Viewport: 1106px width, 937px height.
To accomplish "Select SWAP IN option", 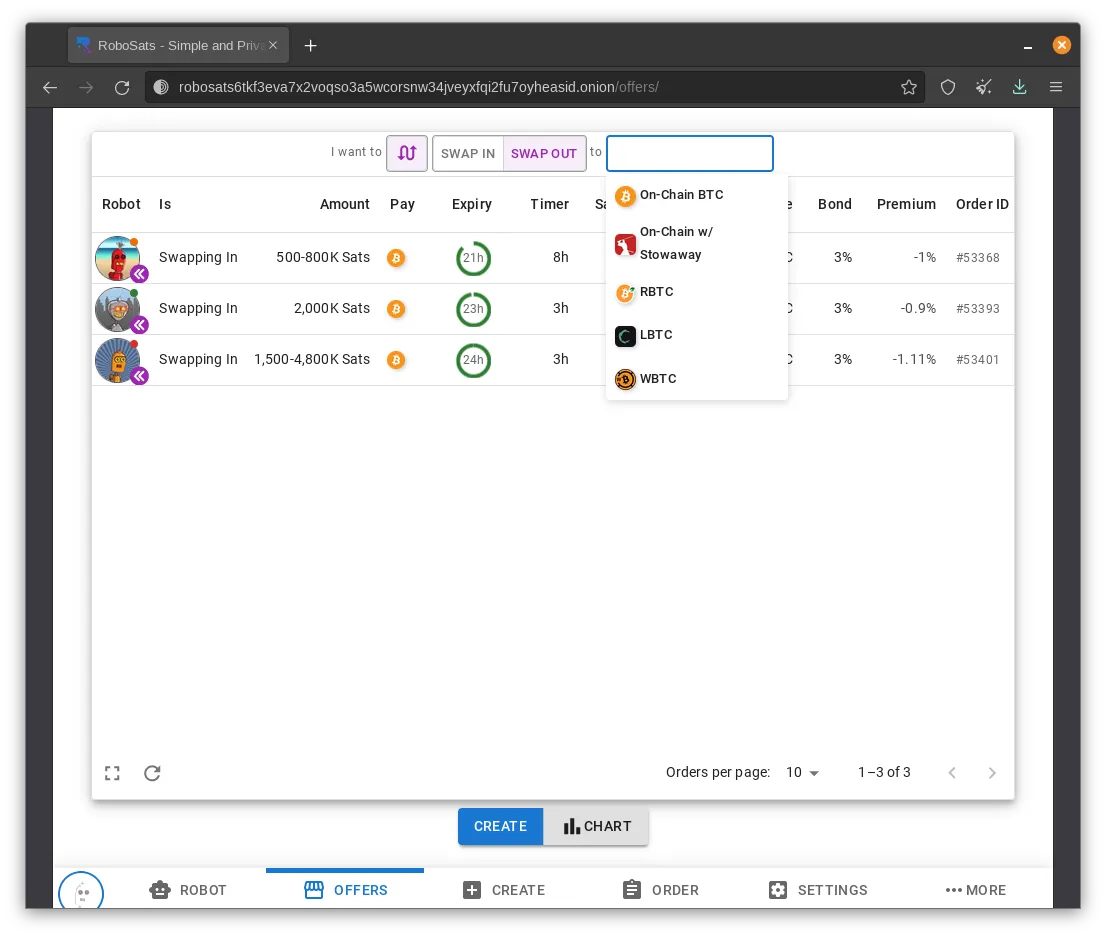I will 468,153.
